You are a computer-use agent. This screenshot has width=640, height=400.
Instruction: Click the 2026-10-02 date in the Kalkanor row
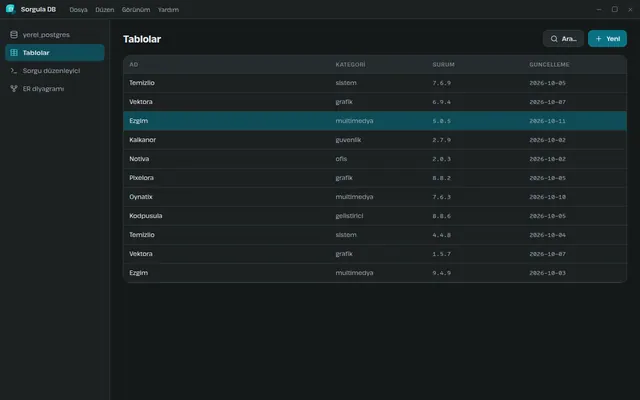click(x=547, y=140)
